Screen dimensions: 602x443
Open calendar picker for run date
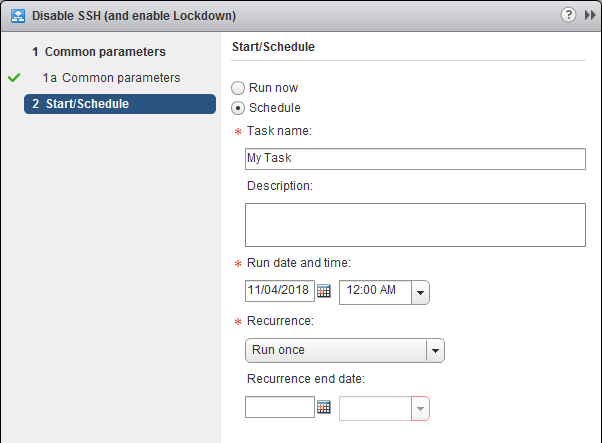tap(323, 291)
